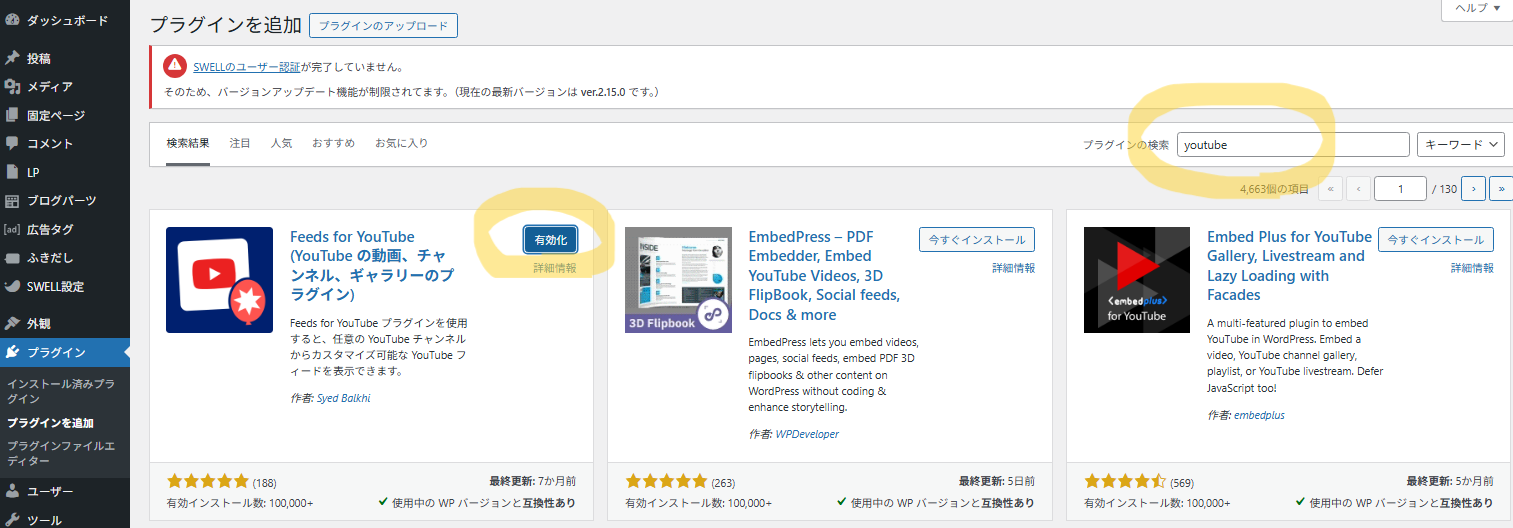
Task: Click the プラグインのアップロード button
Action: 383,25
